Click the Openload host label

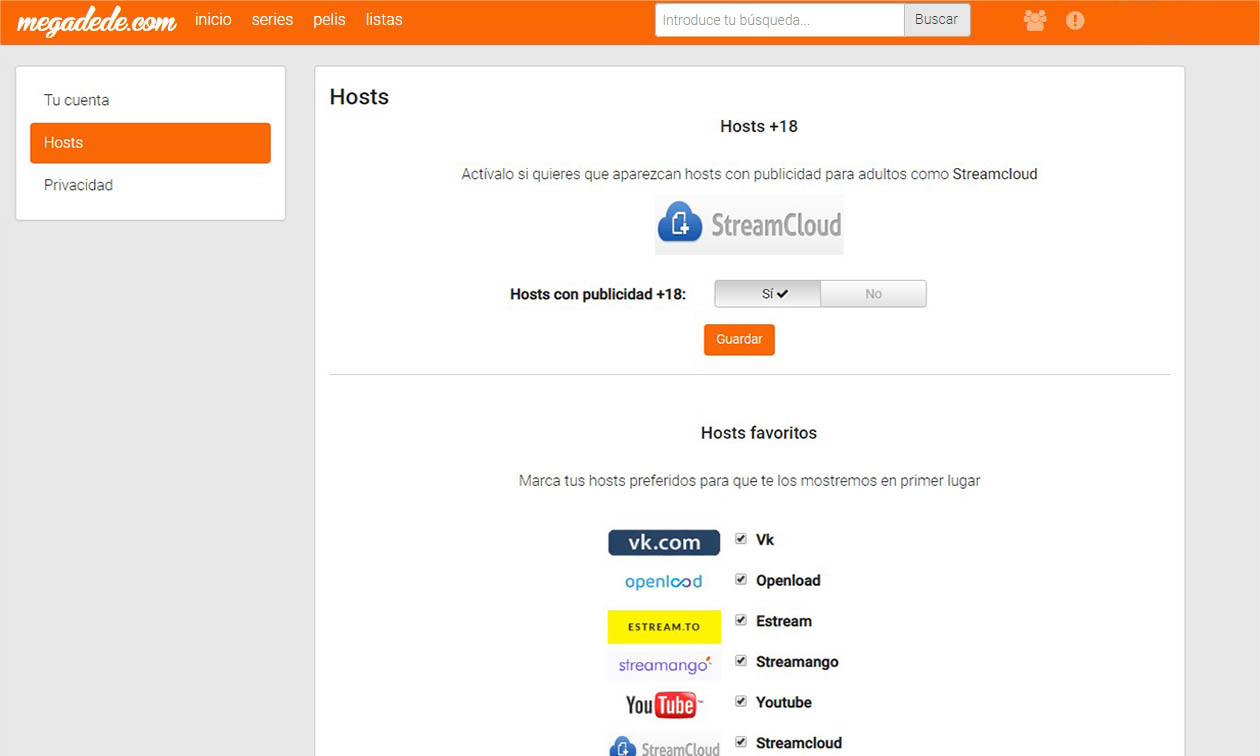pos(788,581)
